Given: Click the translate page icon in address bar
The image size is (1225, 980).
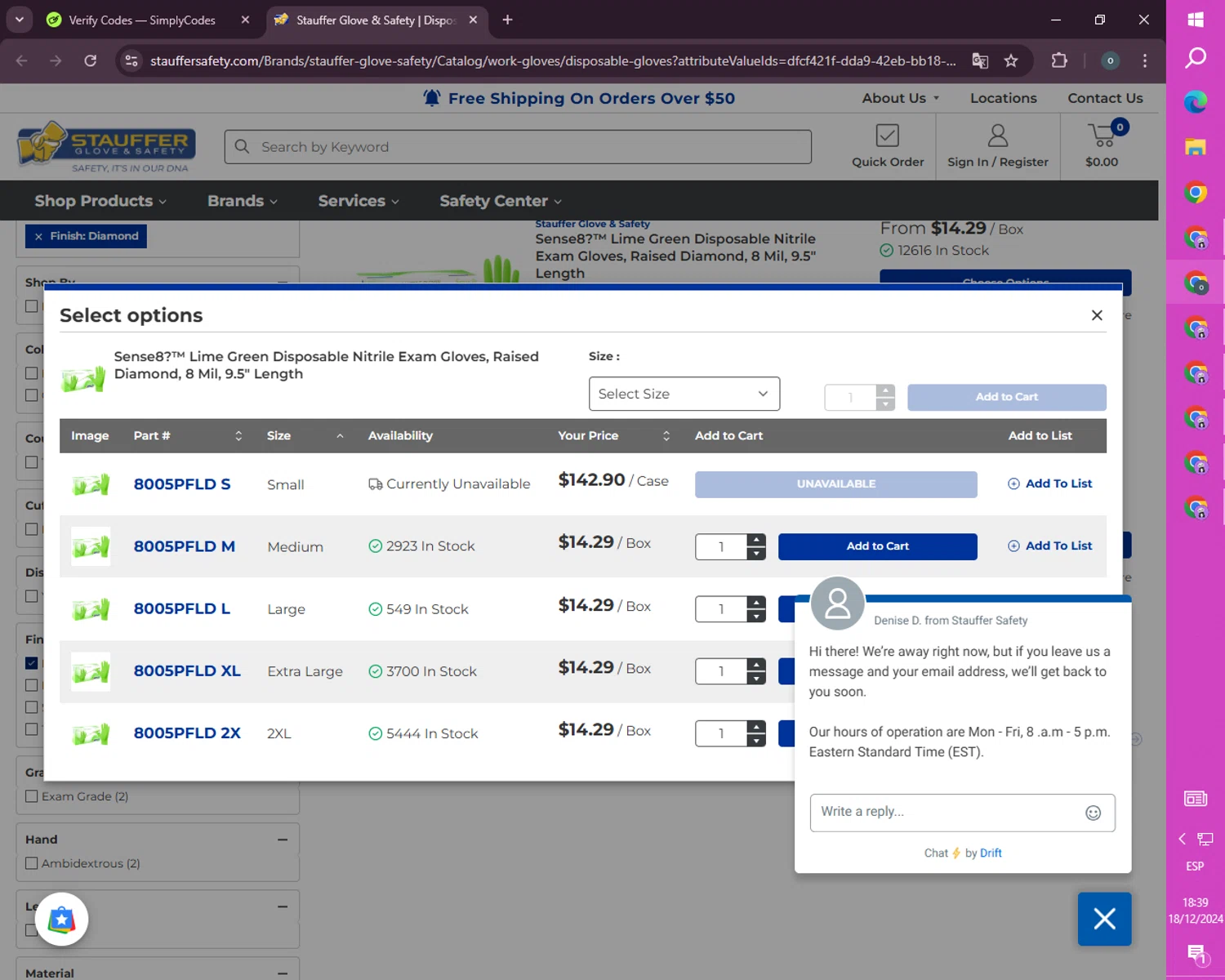Looking at the screenshot, I should pyautogui.click(x=980, y=60).
